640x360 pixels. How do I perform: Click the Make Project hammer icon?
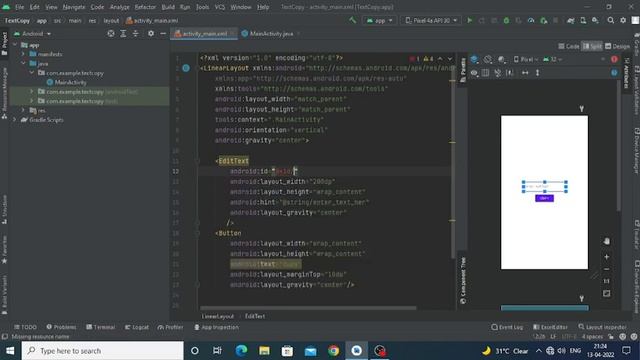pos(352,20)
